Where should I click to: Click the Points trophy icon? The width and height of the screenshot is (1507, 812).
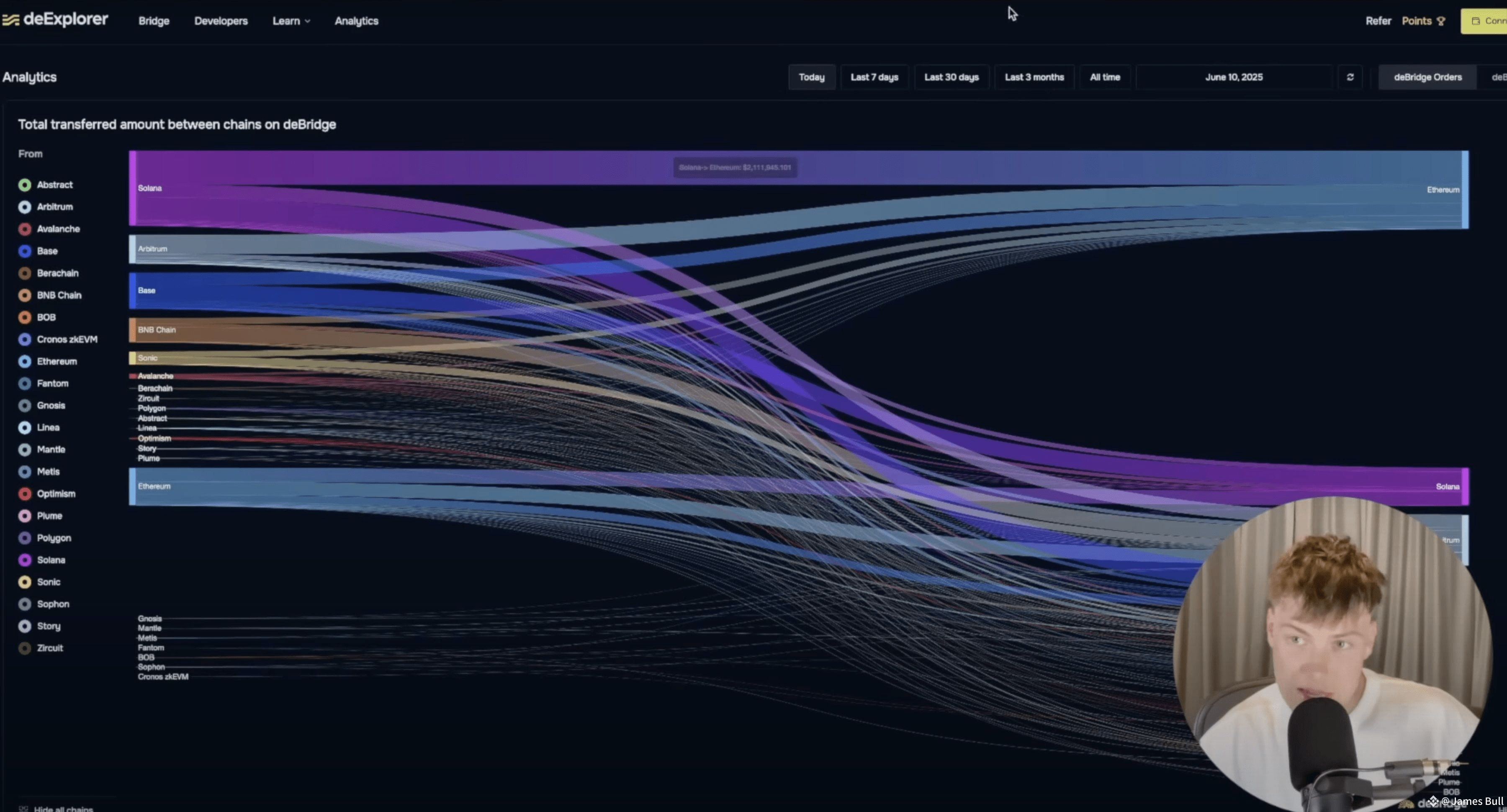(1441, 21)
